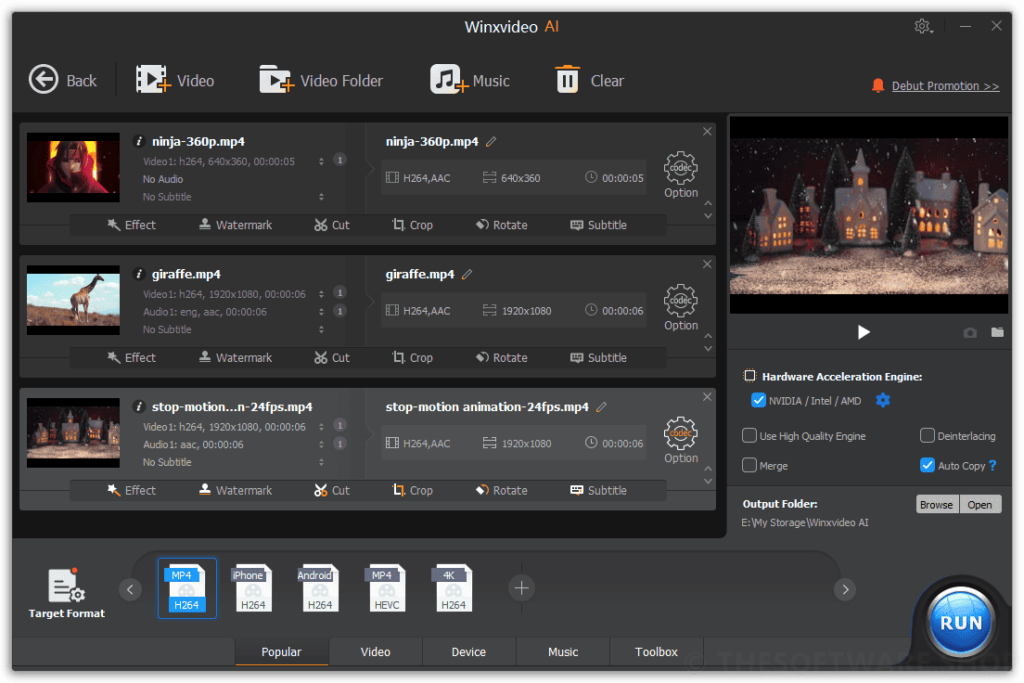Viewport: 1024px width, 683px height.
Task: Play the preview video
Action: pyautogui.click(x=863, y=332)
